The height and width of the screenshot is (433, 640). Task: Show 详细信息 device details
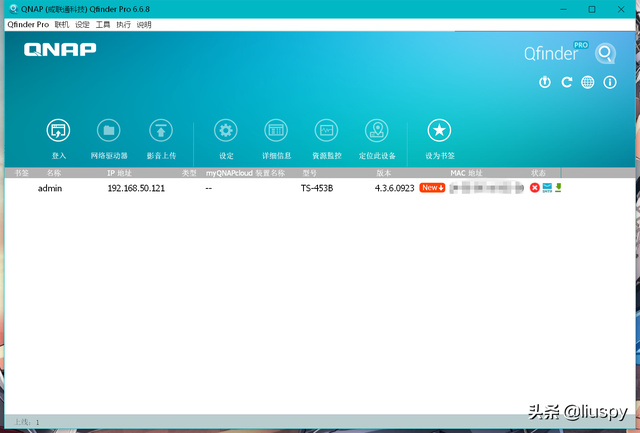pyautogui.click(x=276, y=131)
